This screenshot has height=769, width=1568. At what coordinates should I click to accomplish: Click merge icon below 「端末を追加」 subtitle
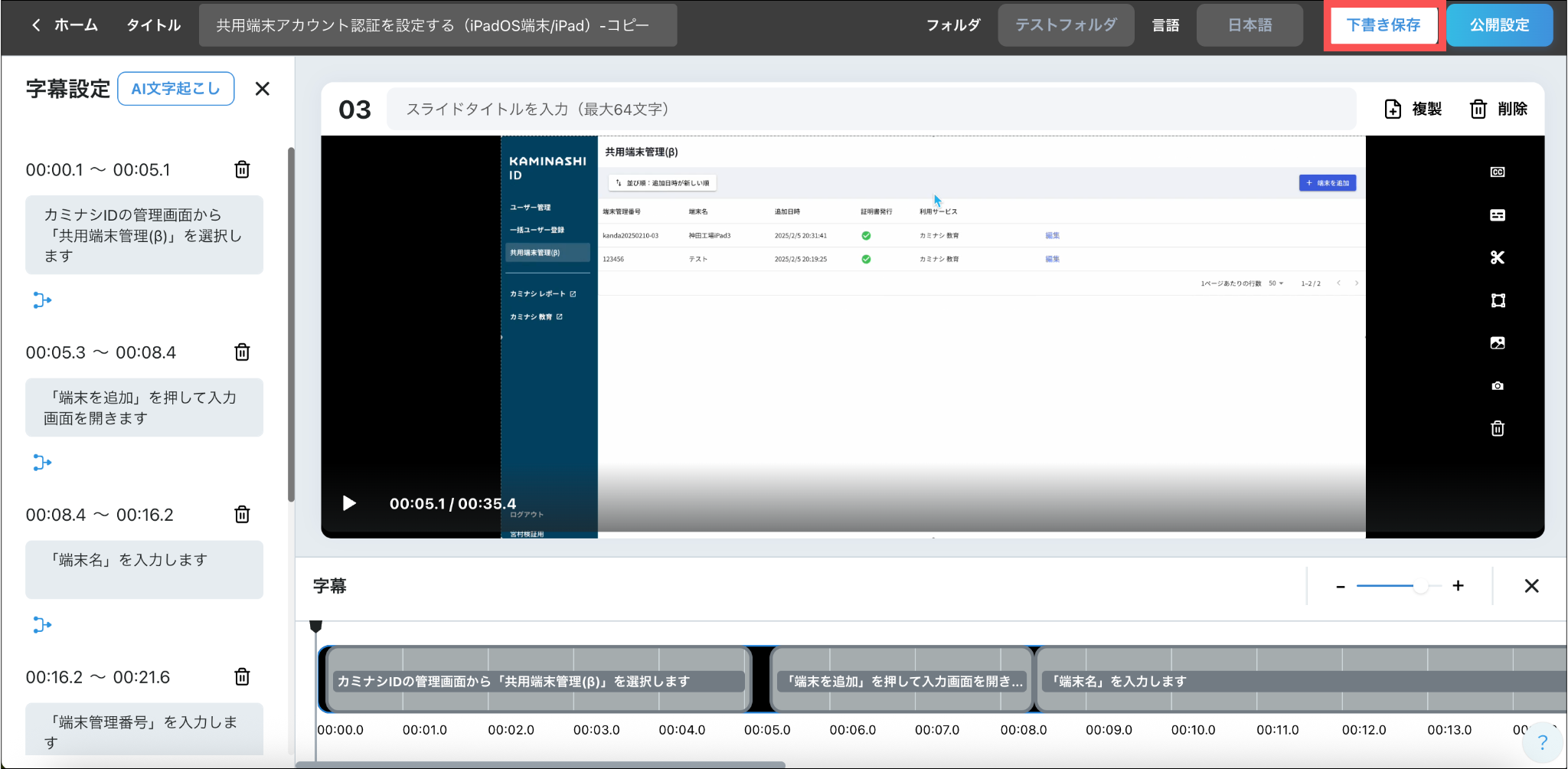click(42, 463)
